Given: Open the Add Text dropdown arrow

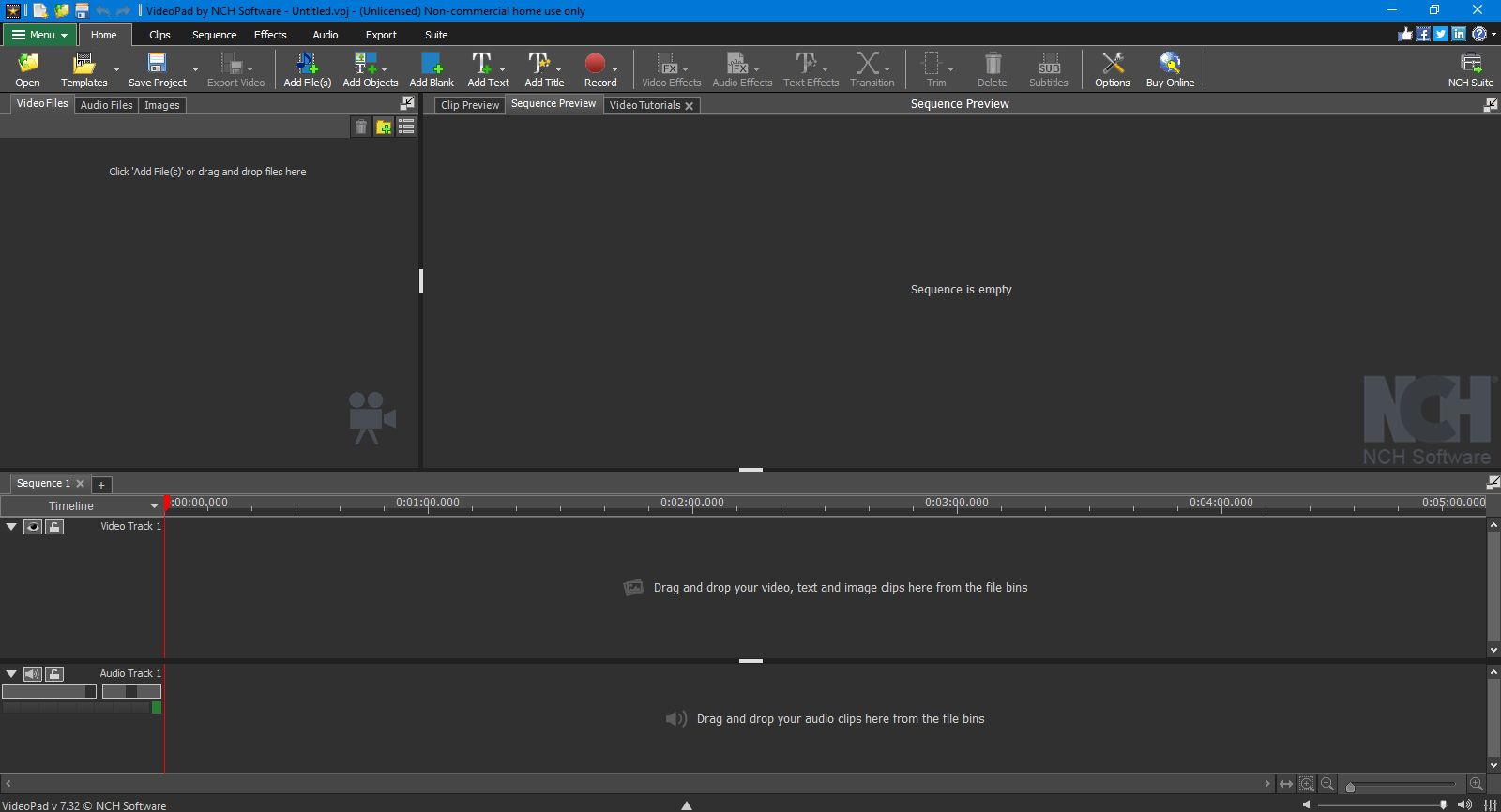Looking at the screenshot, I should [x=502, y=69].
